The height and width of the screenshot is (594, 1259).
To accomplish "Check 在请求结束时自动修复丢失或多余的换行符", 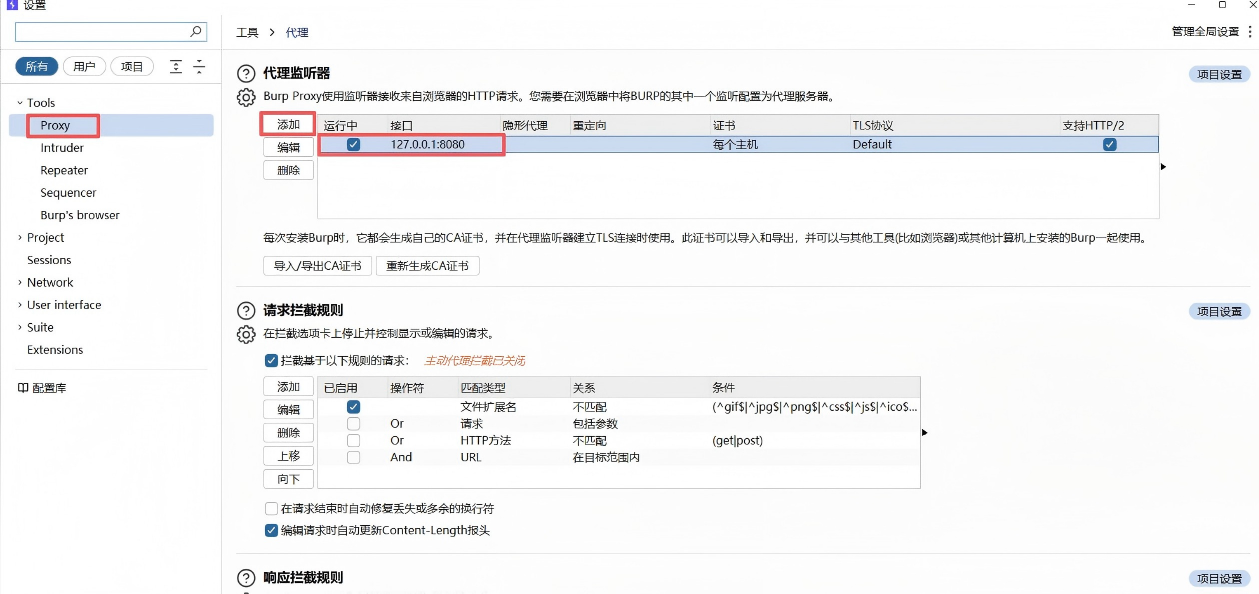I will (271, 508).
